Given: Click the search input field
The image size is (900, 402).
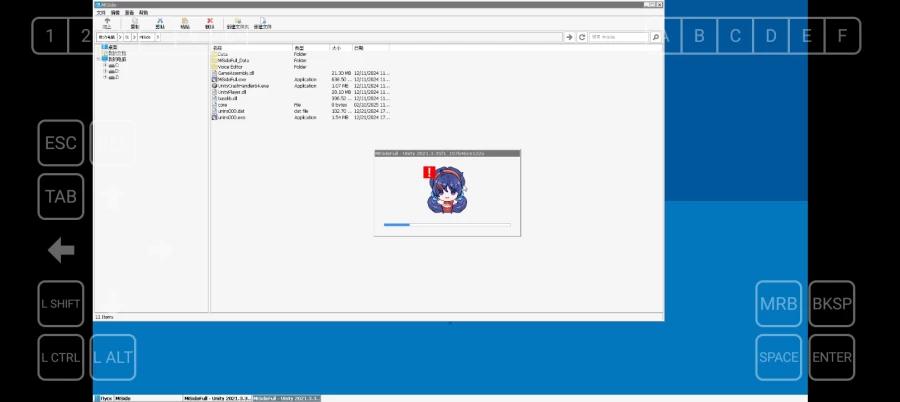Looking at the screenshot, I should point(618,37).
